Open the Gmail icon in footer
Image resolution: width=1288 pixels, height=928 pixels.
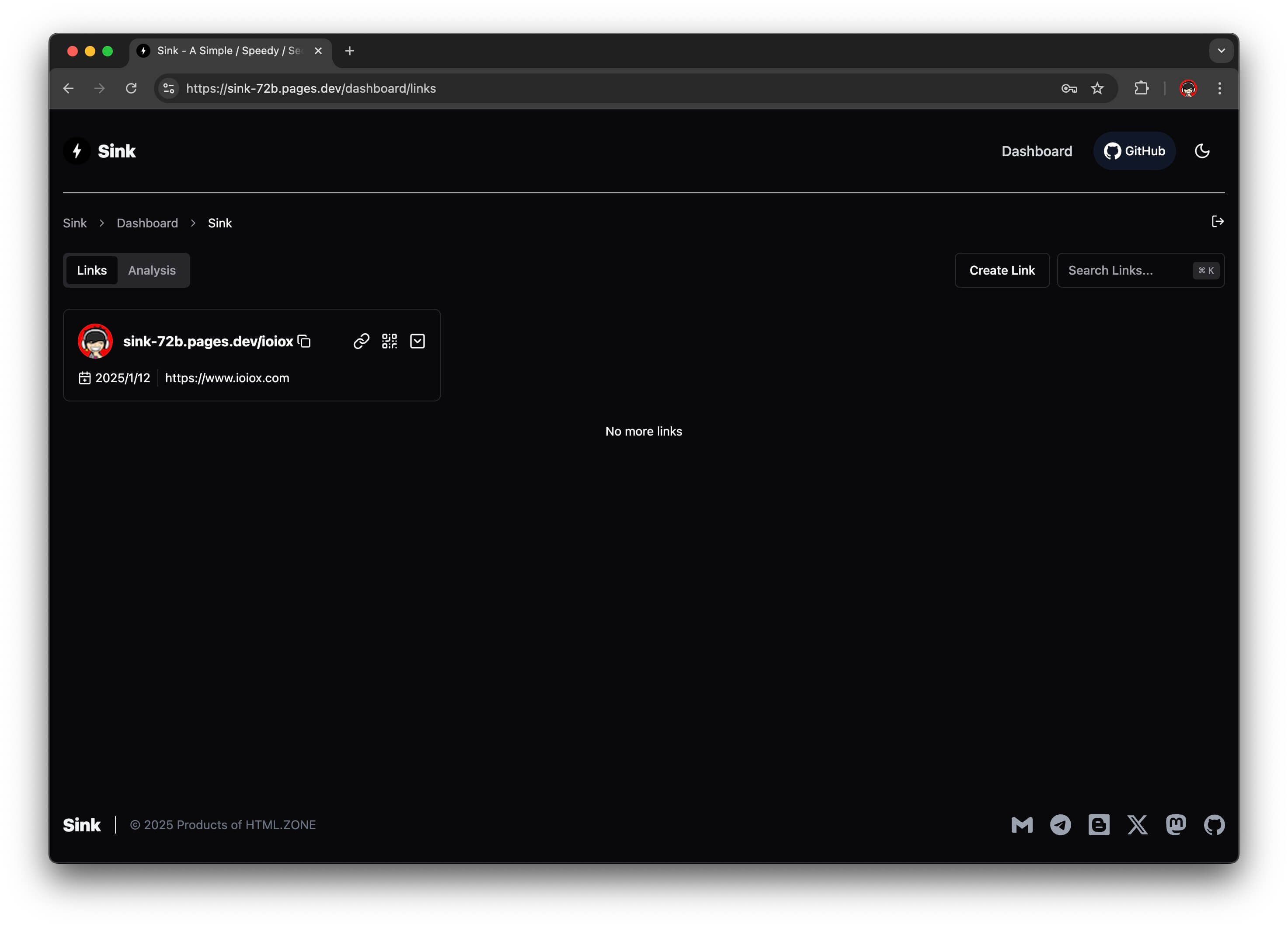tap(1022, 825)
